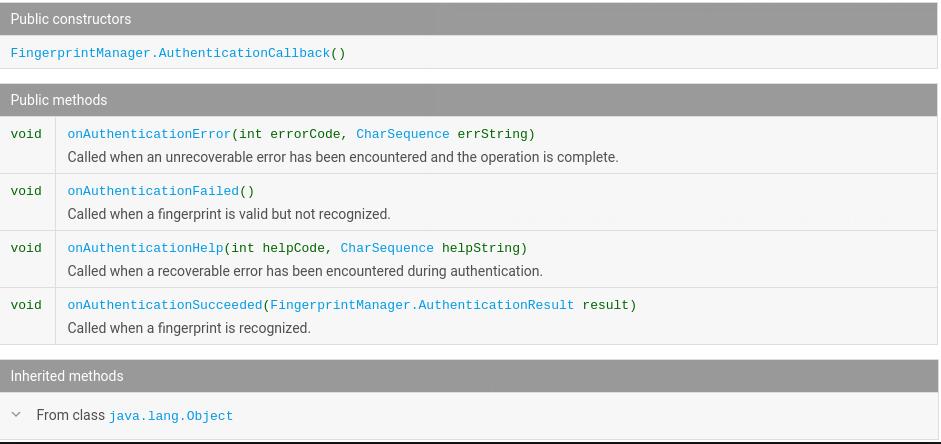Click the recoverable error description text

[305, 271]
